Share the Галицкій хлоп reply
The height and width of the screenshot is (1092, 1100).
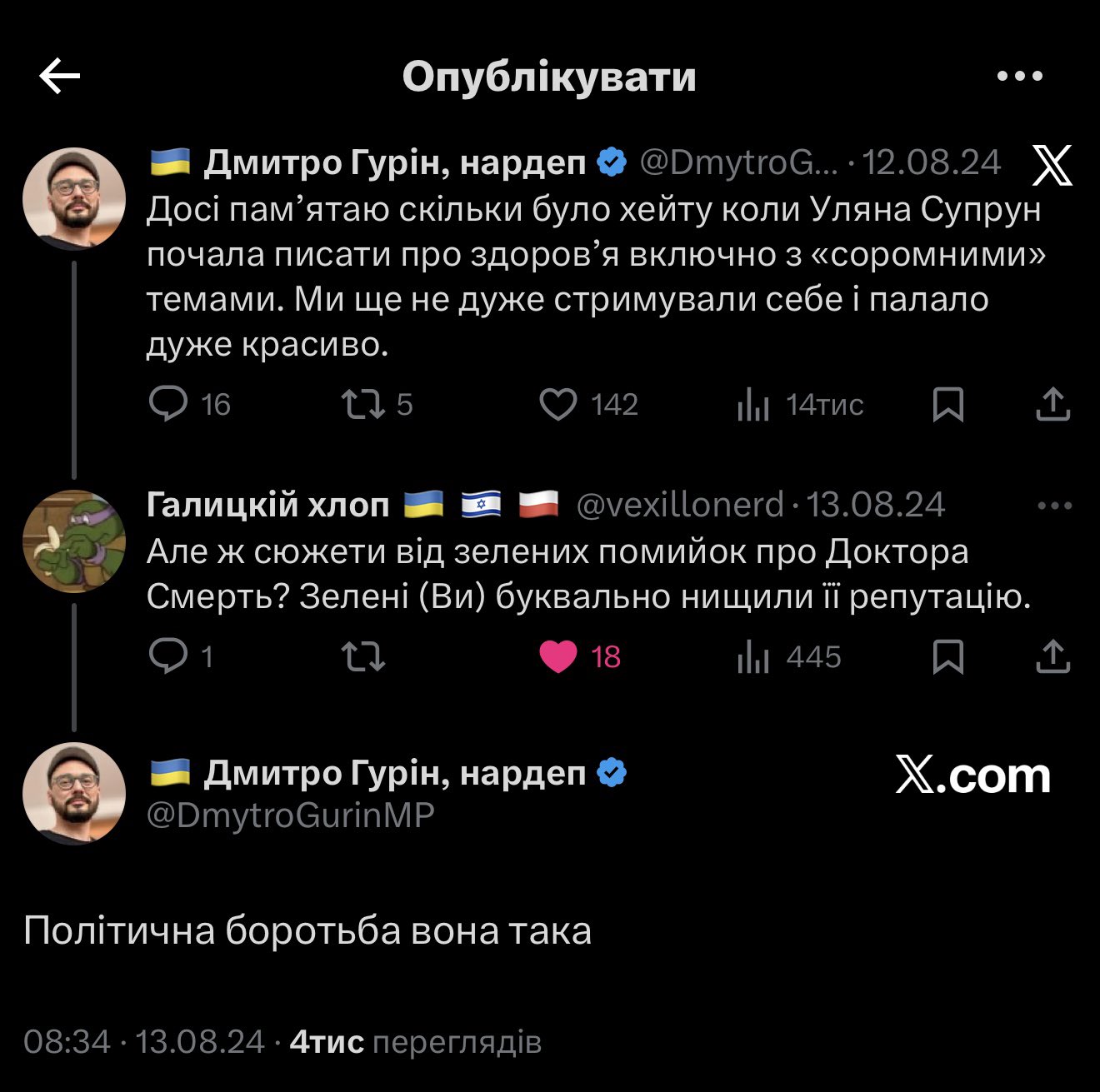coord(1052,656)
